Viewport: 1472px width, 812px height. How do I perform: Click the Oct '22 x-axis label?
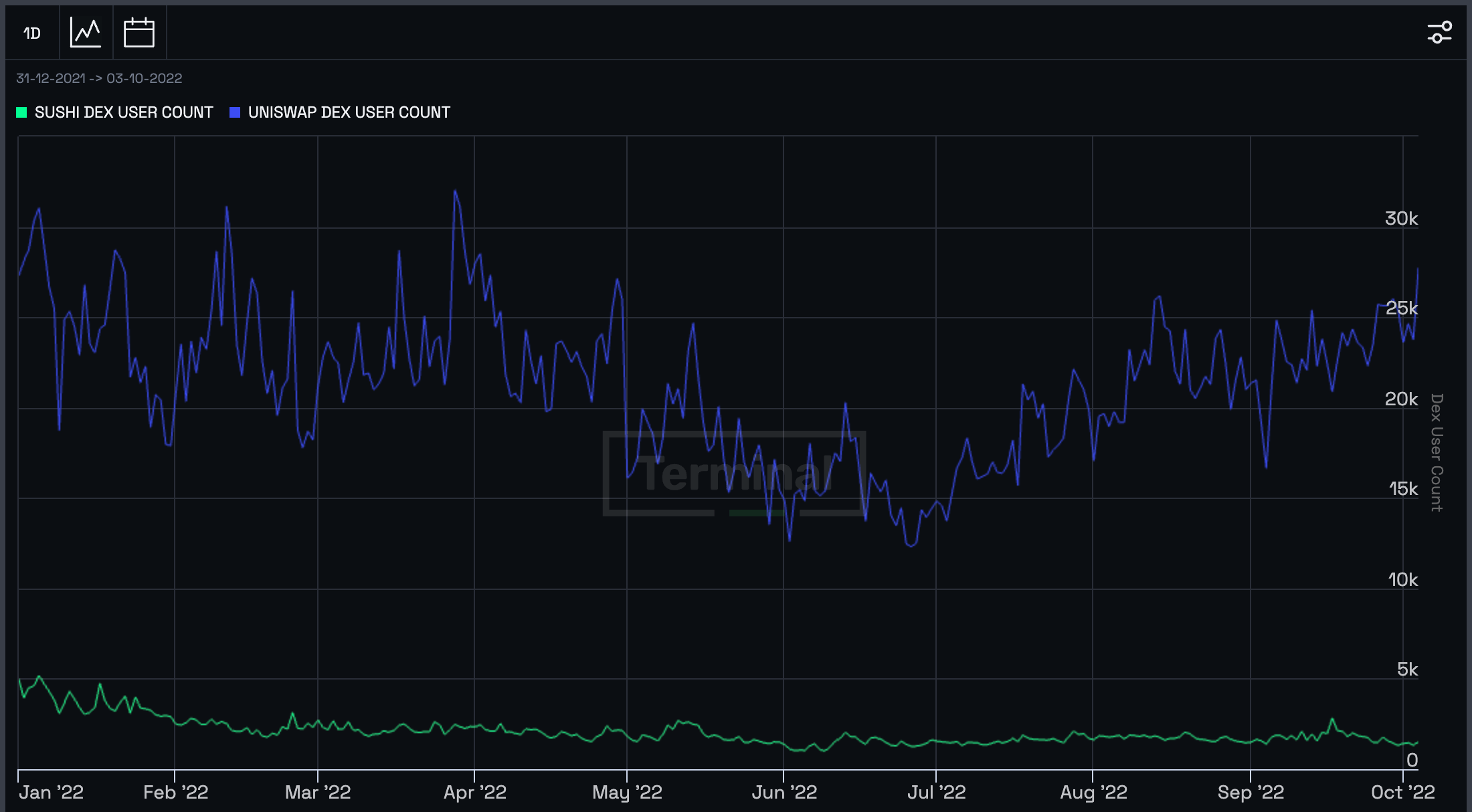tap(1402, 793)
